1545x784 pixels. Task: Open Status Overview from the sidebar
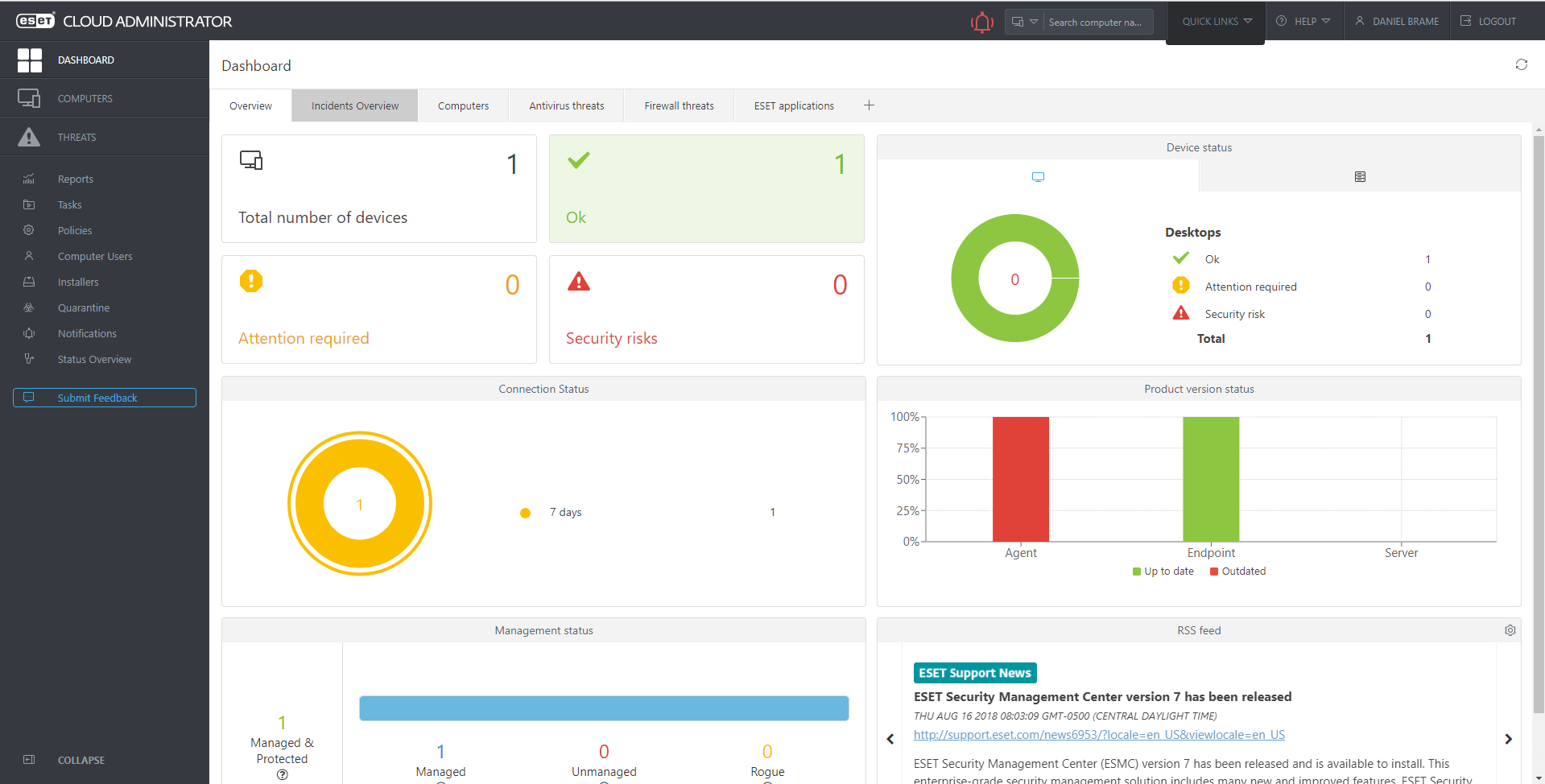pyautogui.click(x=94, y=359)
